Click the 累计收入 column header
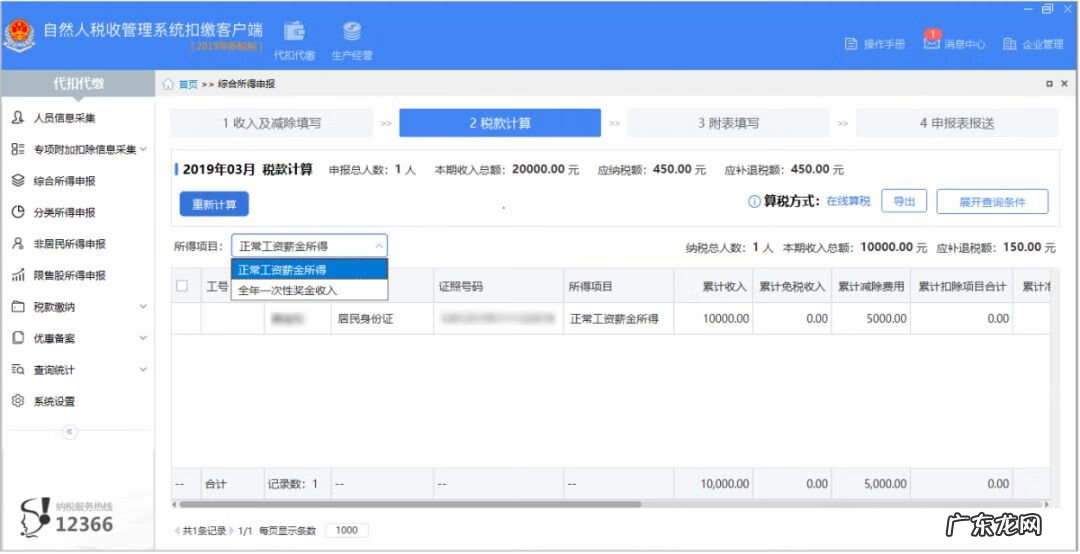The width and height of the screenshot is (1080, 554). 713,286
